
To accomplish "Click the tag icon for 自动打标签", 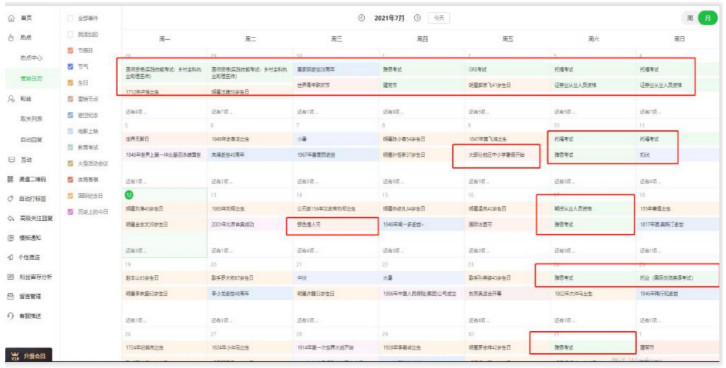I will [x=10, y=199].
